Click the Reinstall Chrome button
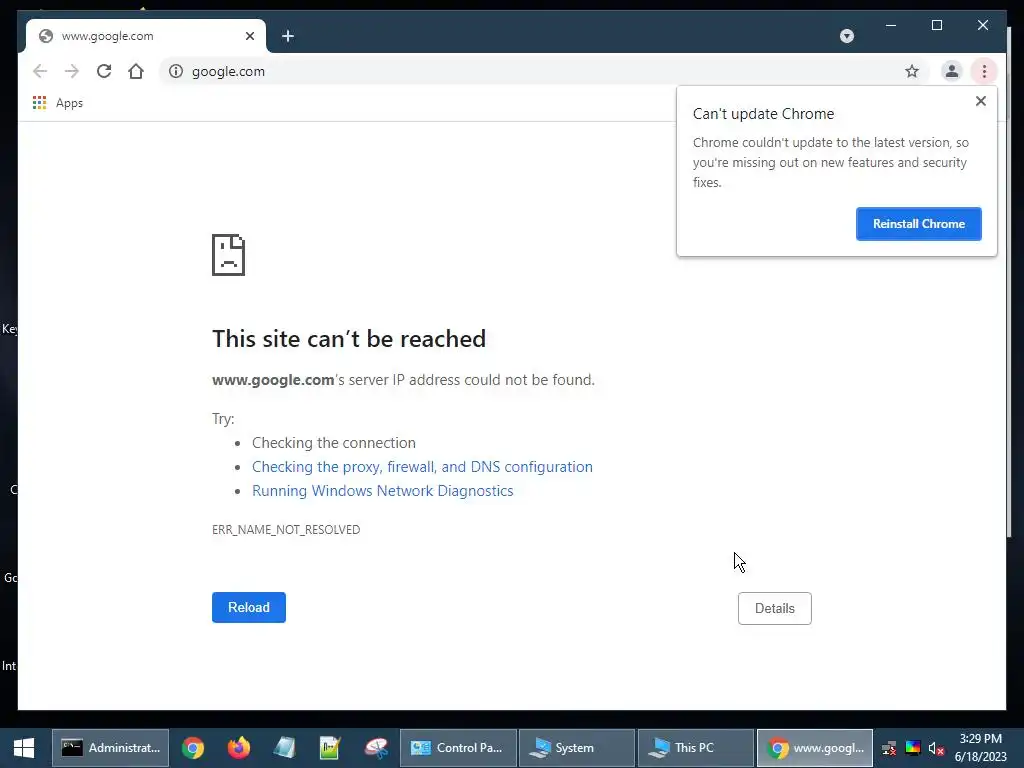Viewport: 1024px width, 768px height. (x=918, y=224)
